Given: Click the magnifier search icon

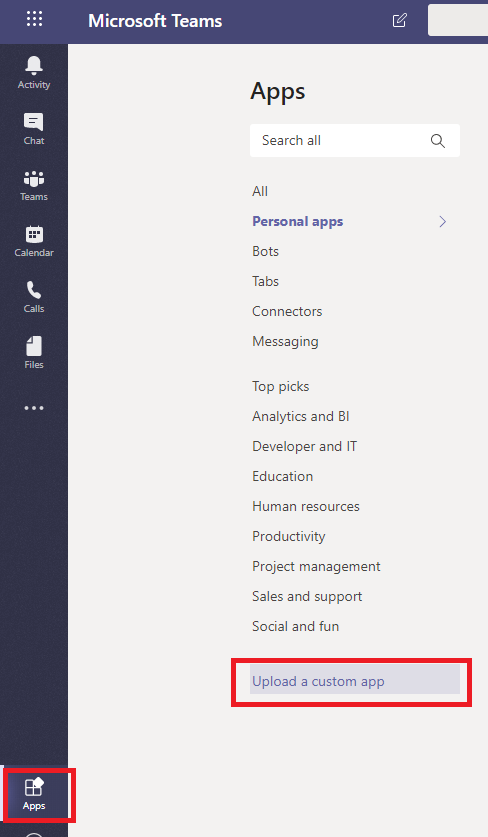Looking at the screenshot, I should pos(438,141).
